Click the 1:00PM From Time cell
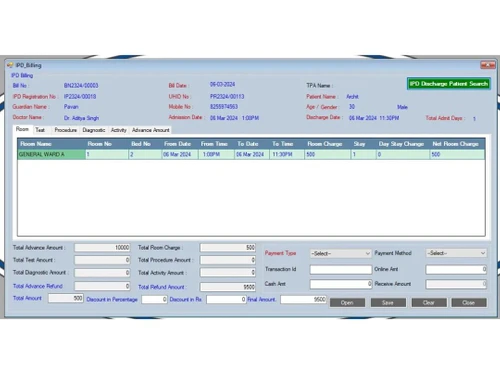The height and width of the screenshot is (375, 500). coord(217,155)
